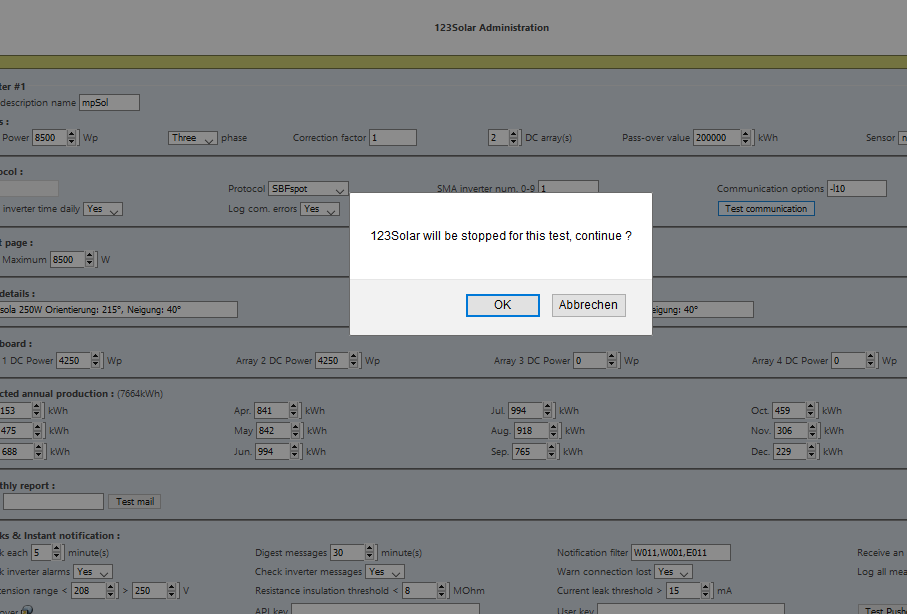907x614 pixels.
Task: Click the Test mail button
Action: click(x=138, y=502)
